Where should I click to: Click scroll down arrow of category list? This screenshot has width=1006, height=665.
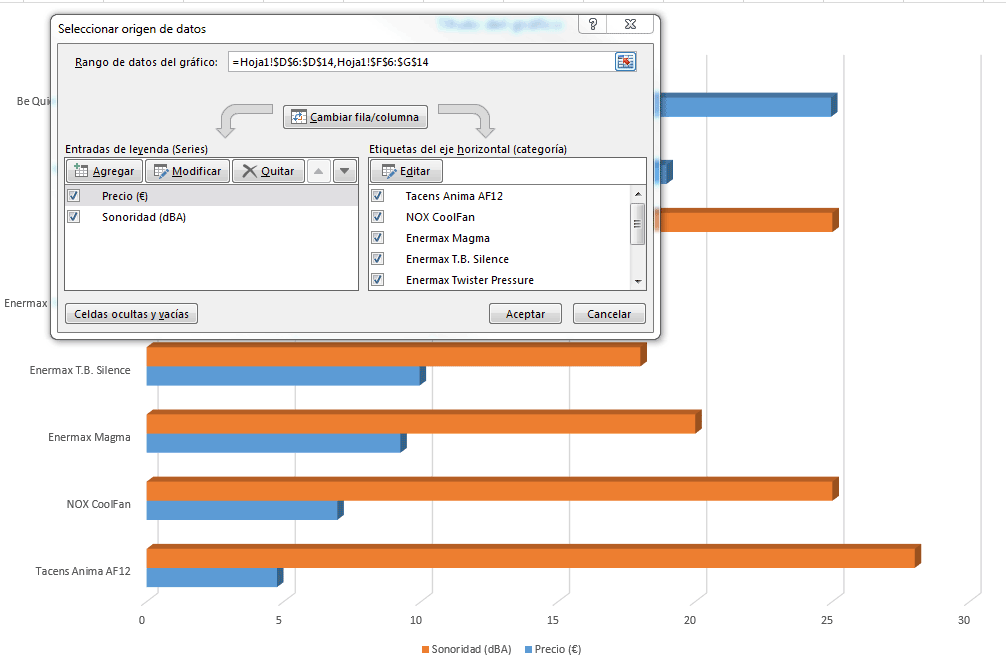[638, 282]
